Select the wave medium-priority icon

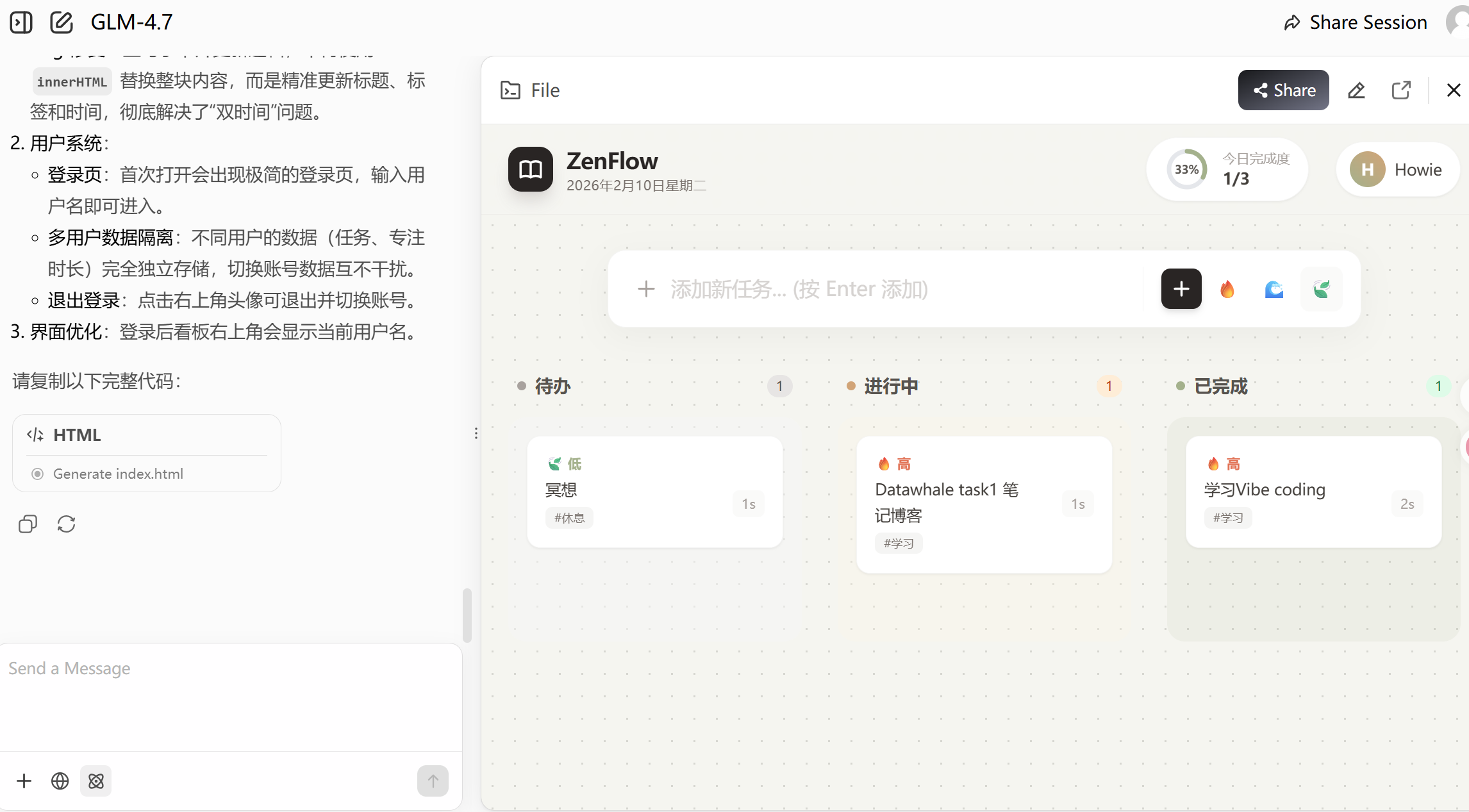coord(1274,289)
